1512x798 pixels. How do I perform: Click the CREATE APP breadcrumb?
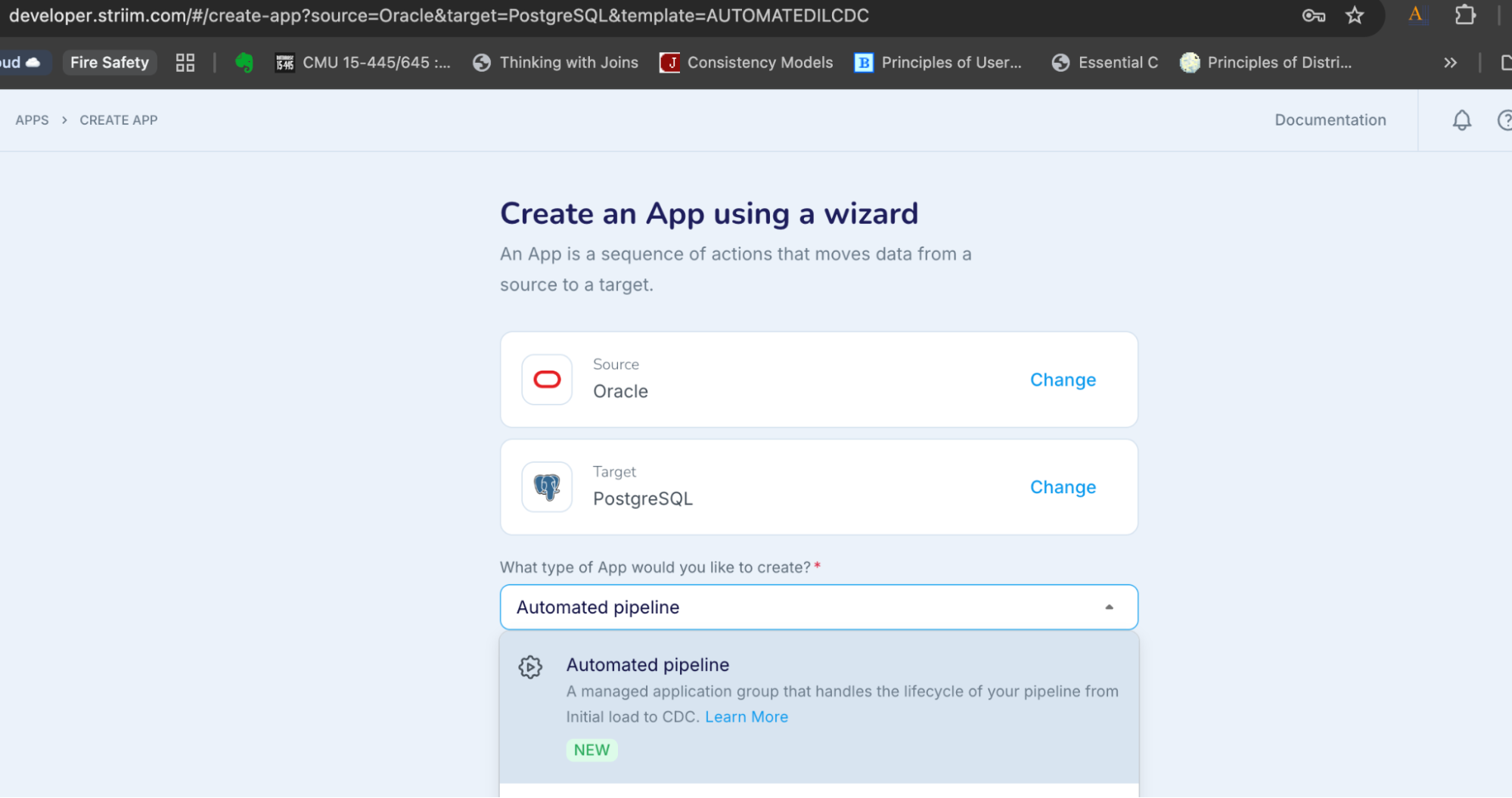(119, 120)
